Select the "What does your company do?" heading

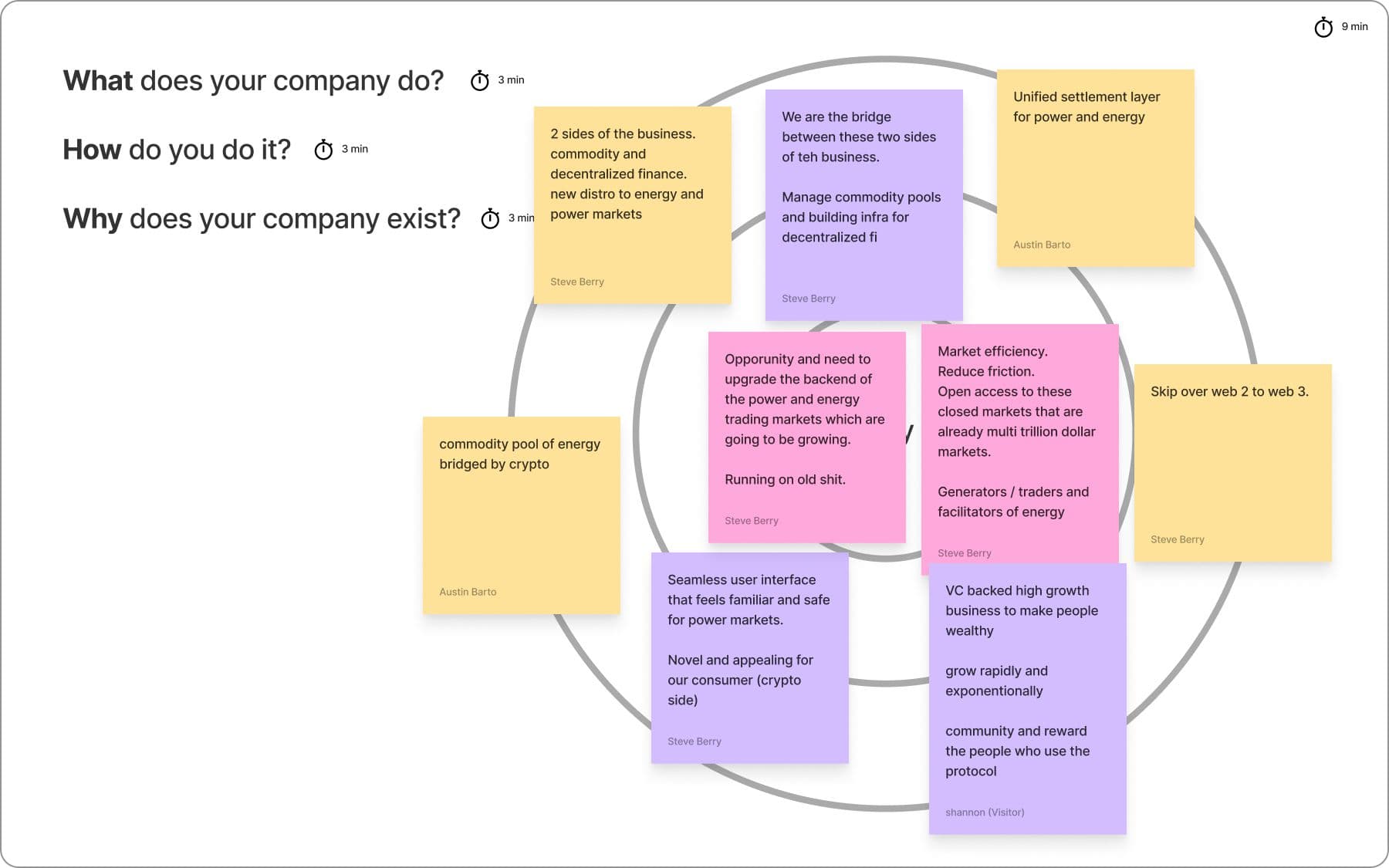tap(253, 81)
